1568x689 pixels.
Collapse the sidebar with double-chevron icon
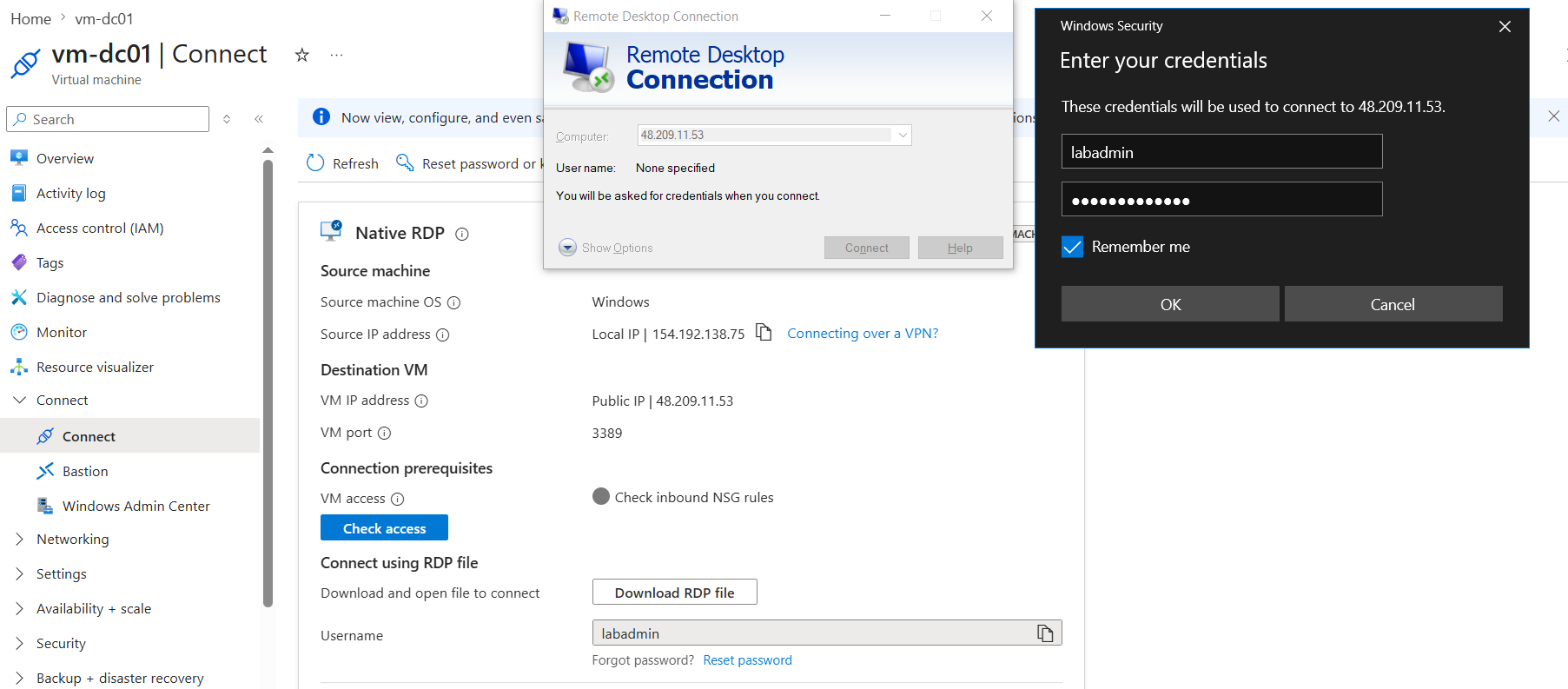[259, 119]
